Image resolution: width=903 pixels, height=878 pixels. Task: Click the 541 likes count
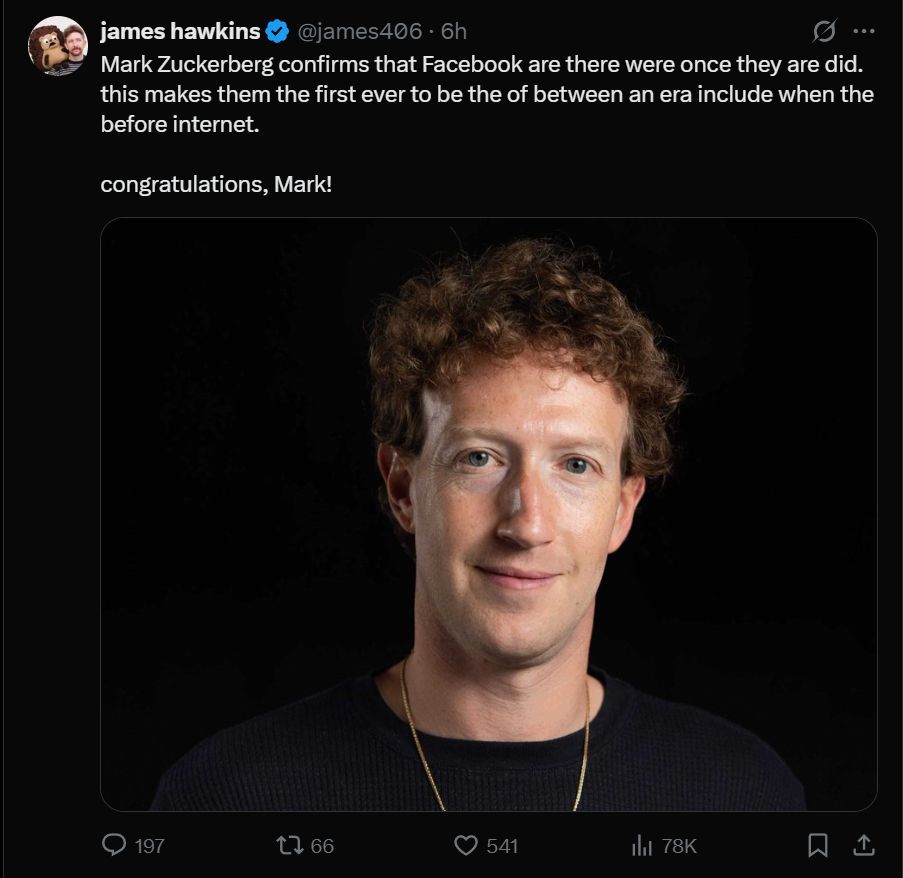coord(499,845)
